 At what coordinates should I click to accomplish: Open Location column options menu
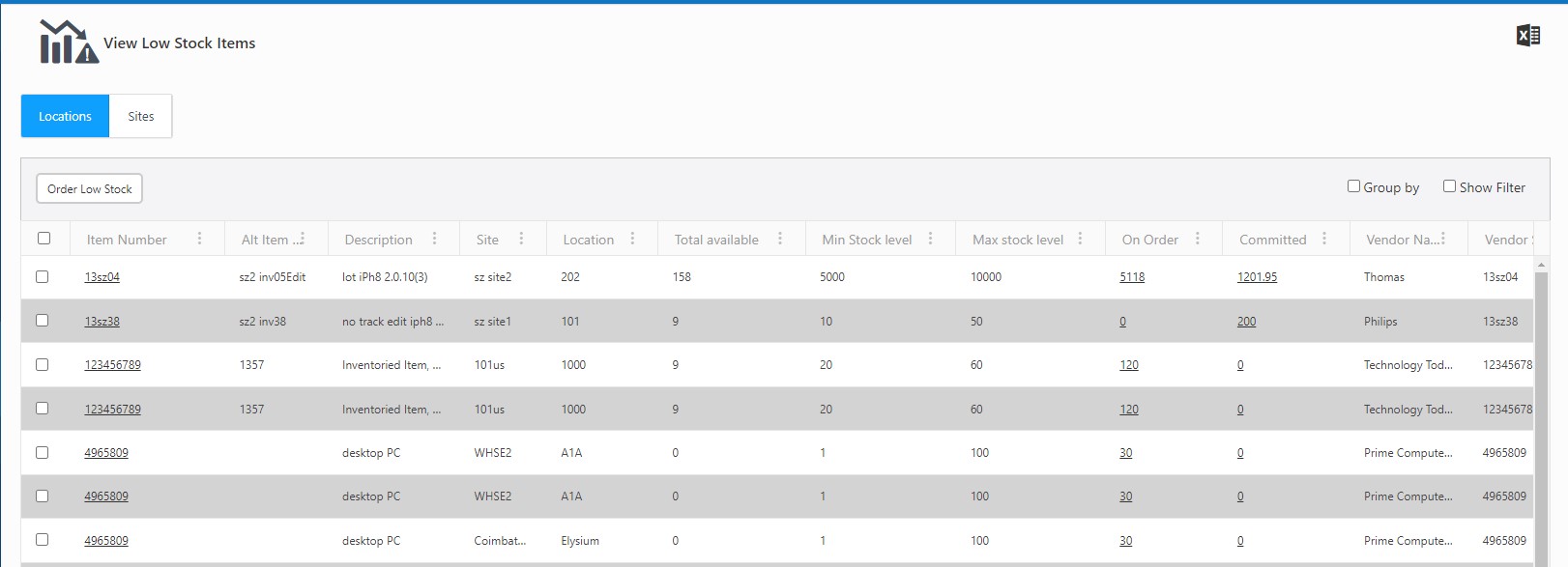click(x=632, y=239)
